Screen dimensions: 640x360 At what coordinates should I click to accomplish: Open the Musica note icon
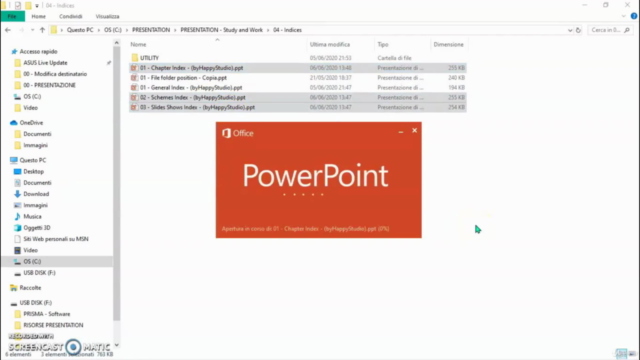[17, 216]
